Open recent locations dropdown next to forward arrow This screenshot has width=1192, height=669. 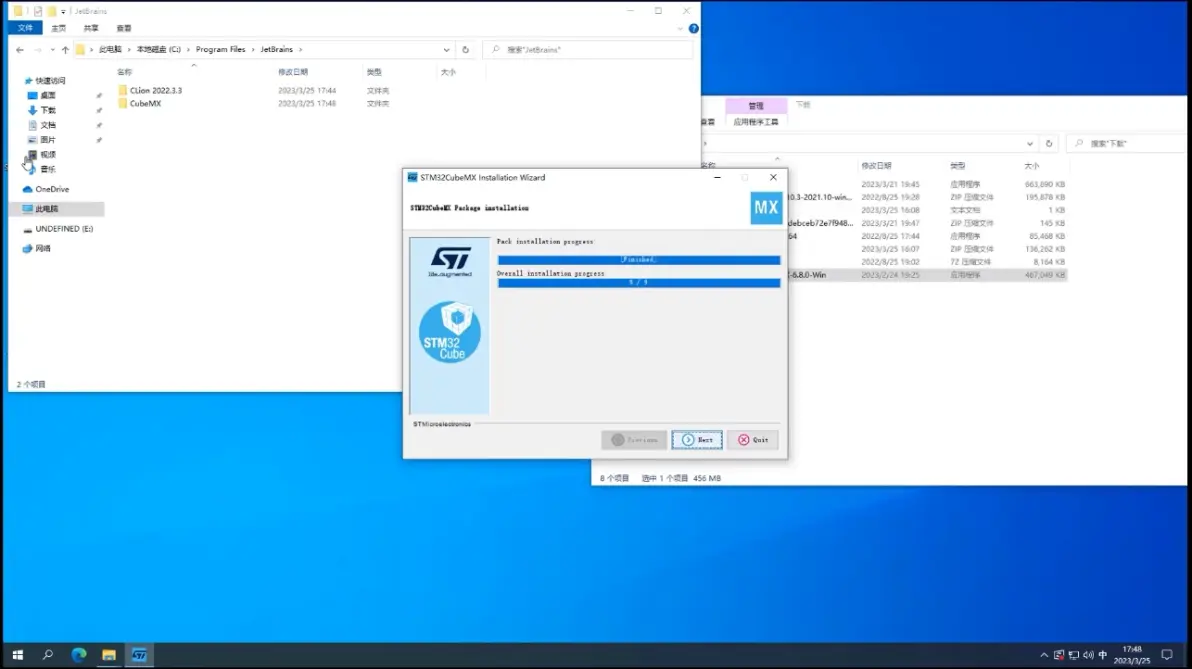(52, 49)
